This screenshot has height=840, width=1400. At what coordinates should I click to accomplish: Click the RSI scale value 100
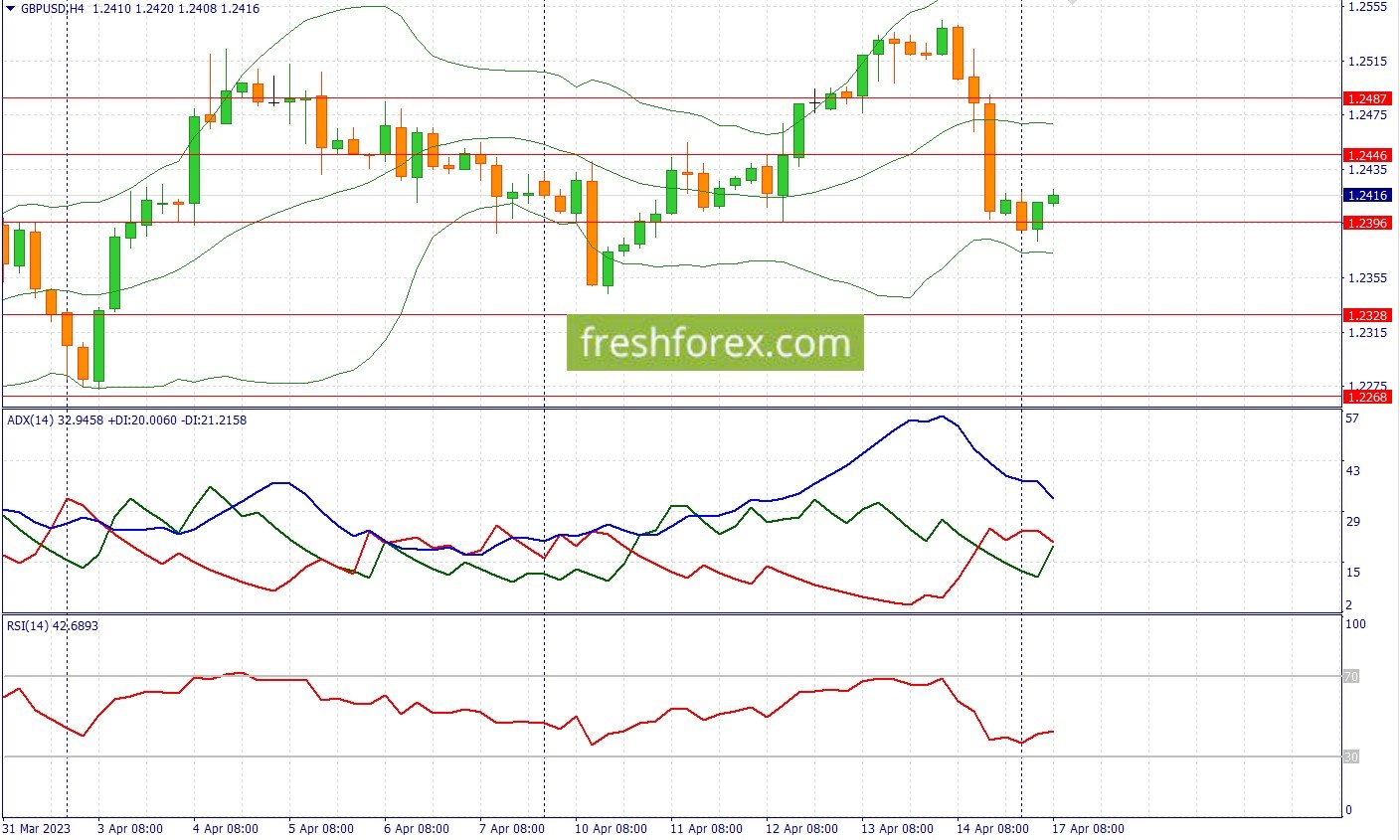click(1356, 624)
